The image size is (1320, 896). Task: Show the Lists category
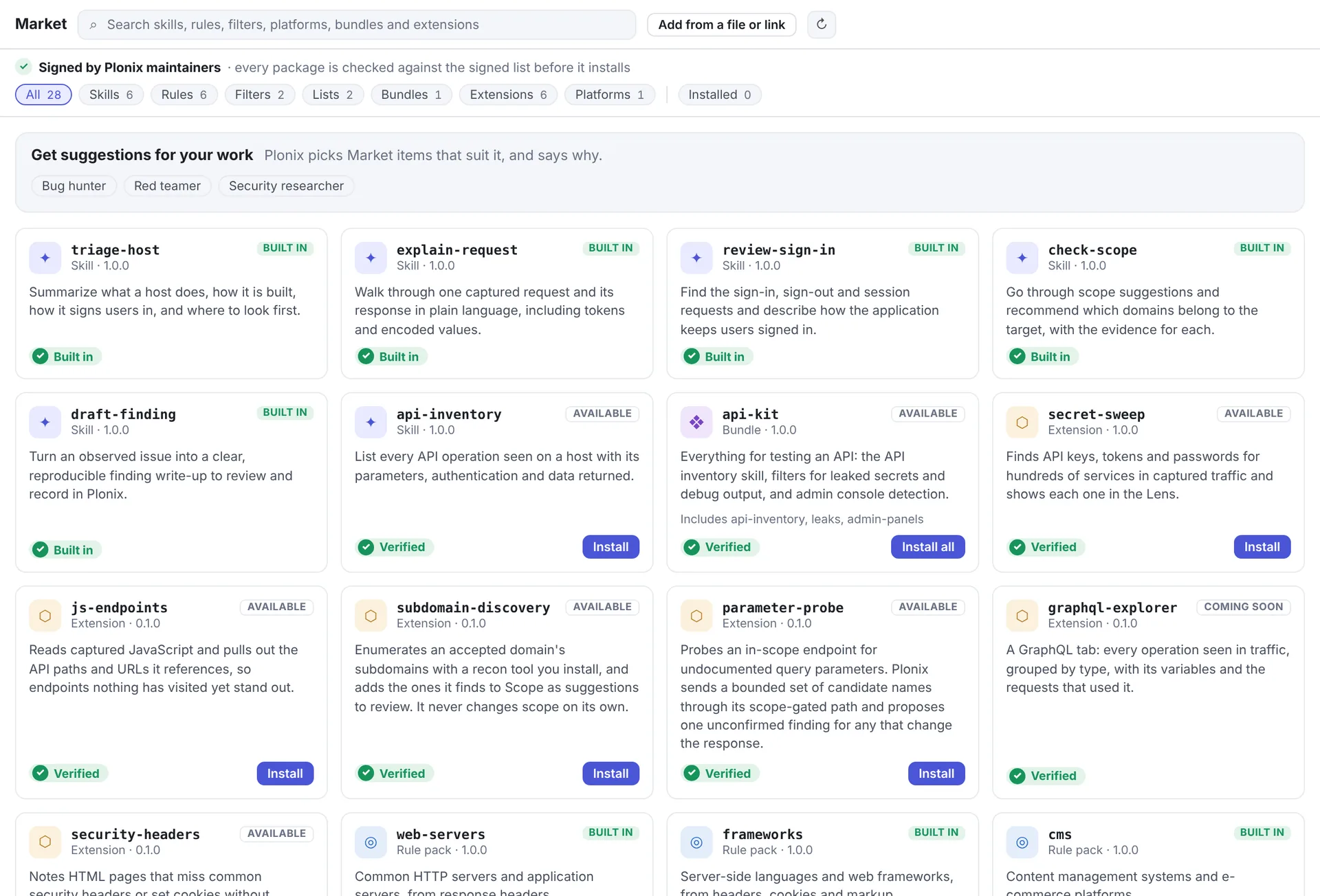[x=332, y=95]
